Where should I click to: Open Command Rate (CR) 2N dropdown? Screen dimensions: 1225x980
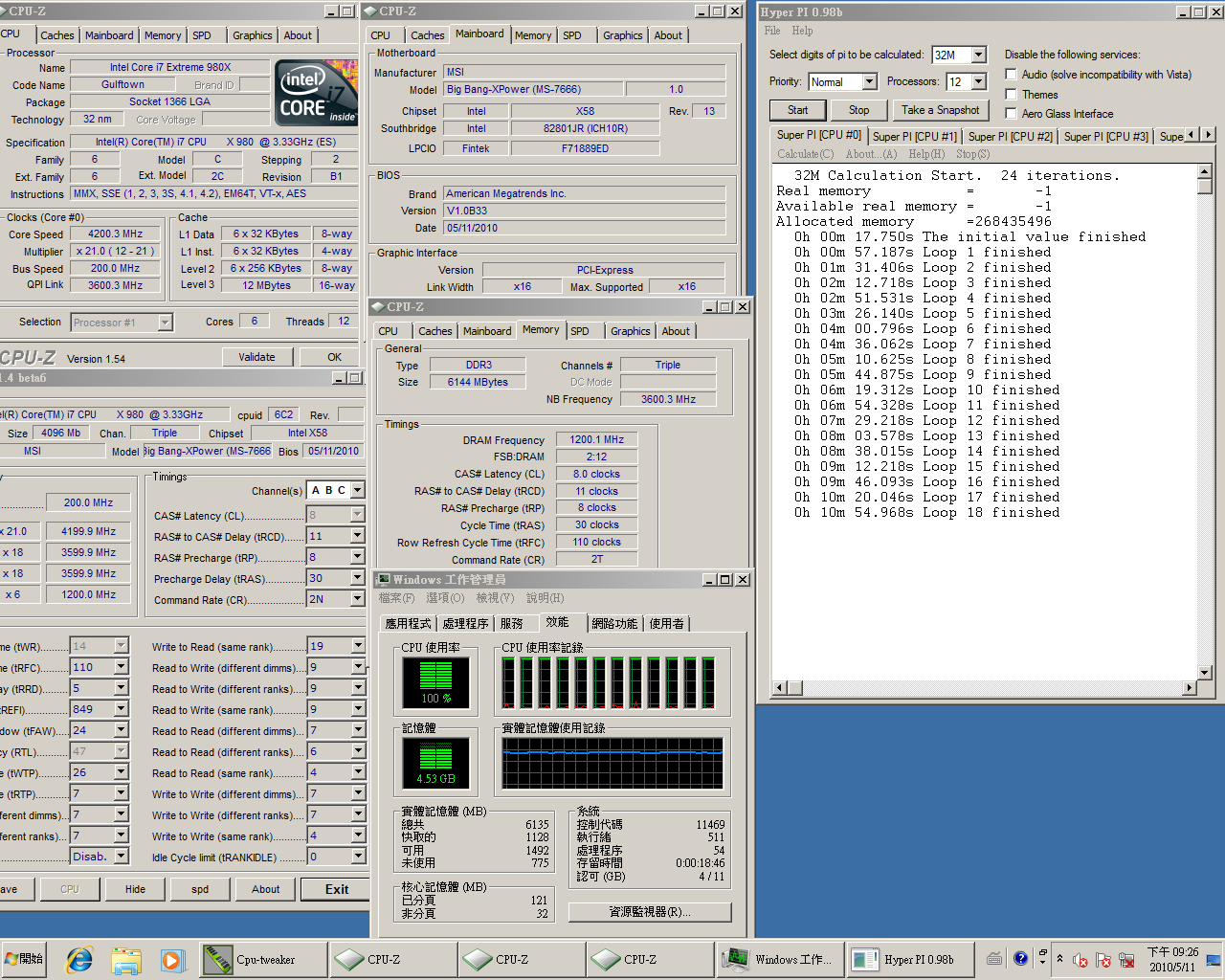pos(358,599)
